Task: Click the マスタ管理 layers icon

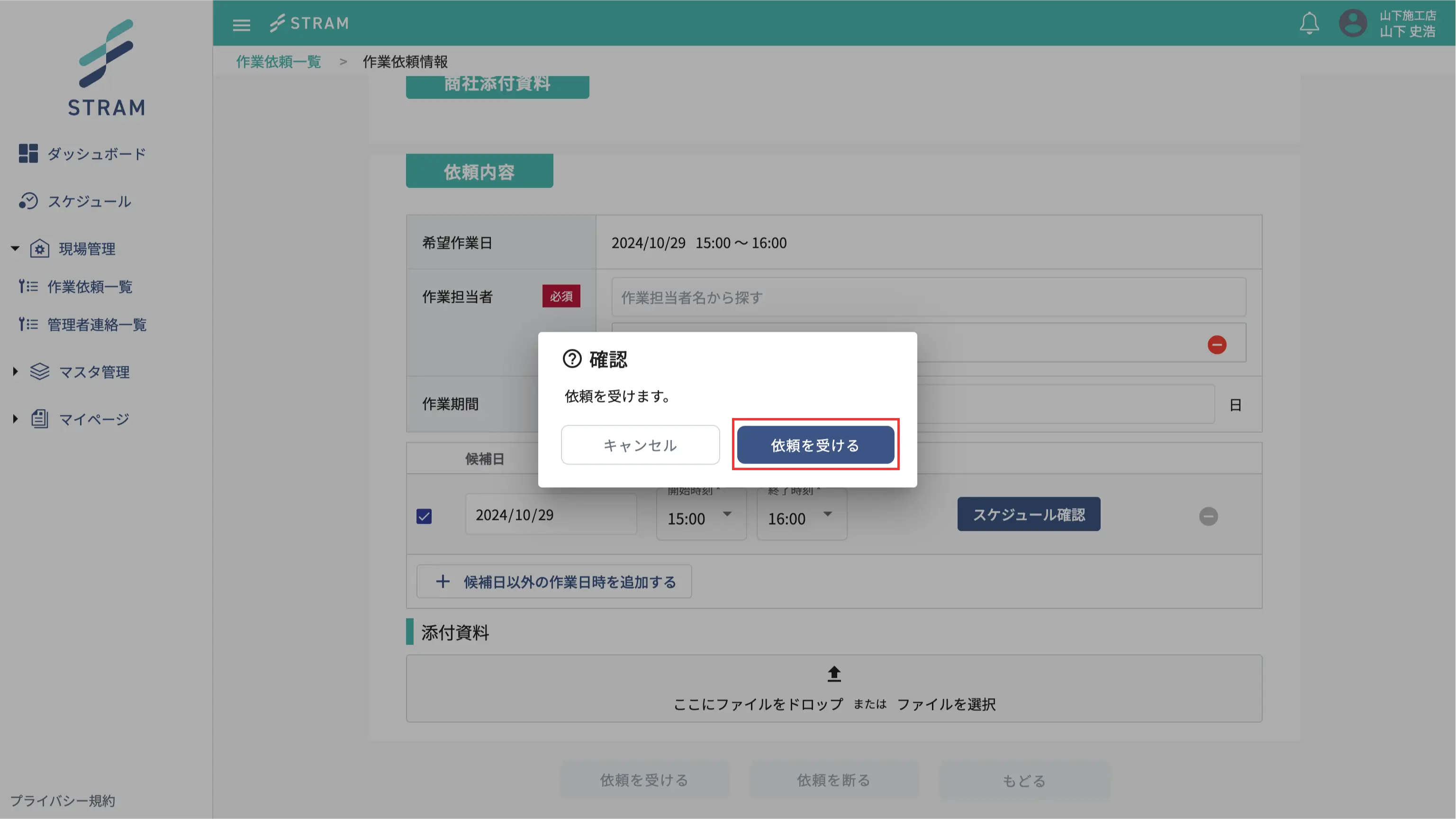Action: click(x=39, y=372)
